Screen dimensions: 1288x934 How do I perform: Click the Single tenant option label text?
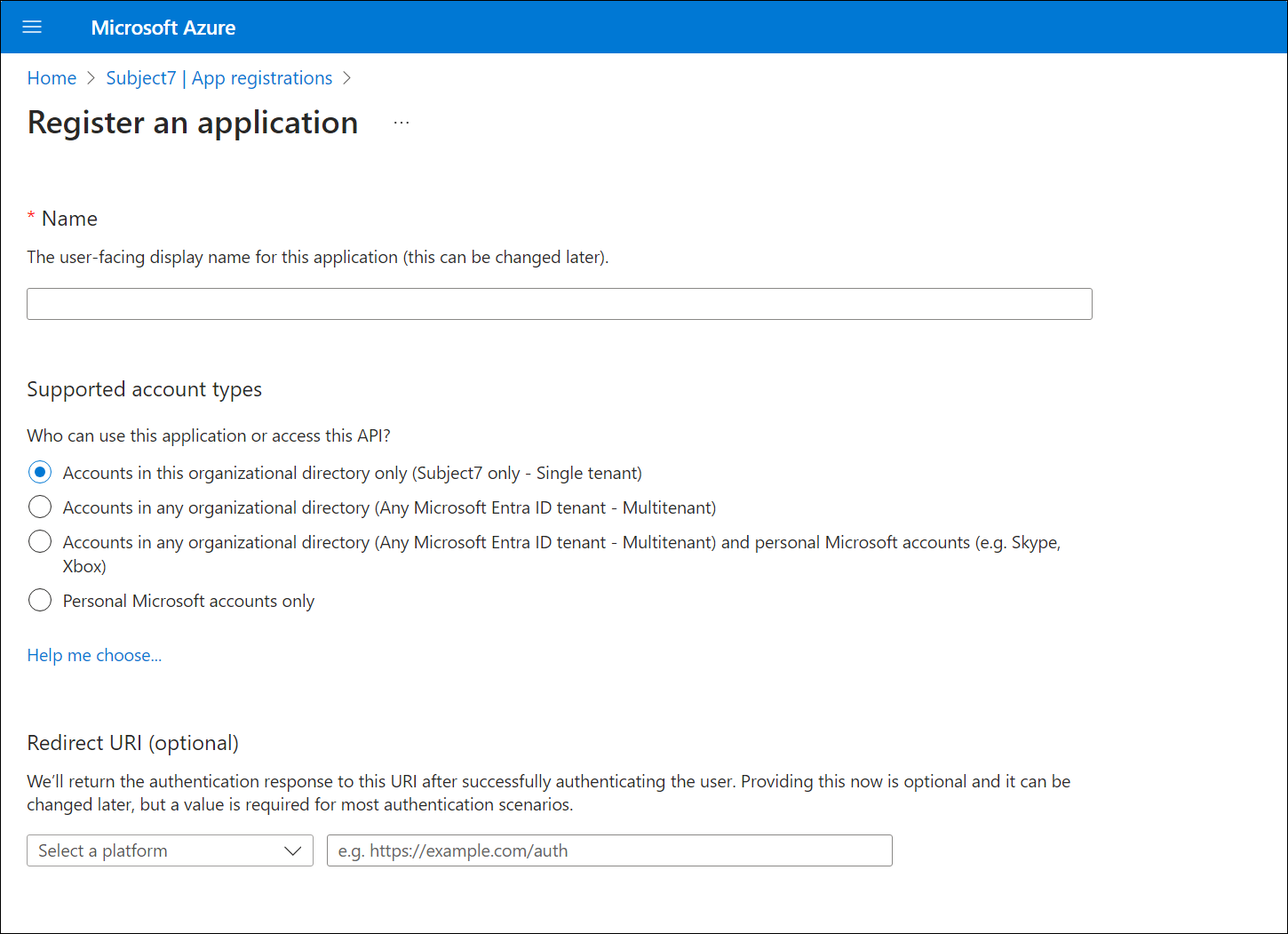[352, 473]
